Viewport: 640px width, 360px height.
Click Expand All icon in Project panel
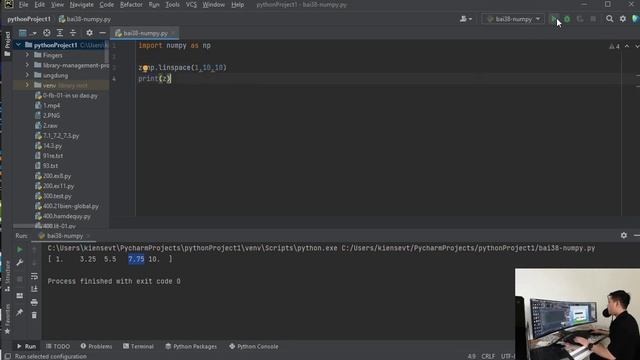60,33
